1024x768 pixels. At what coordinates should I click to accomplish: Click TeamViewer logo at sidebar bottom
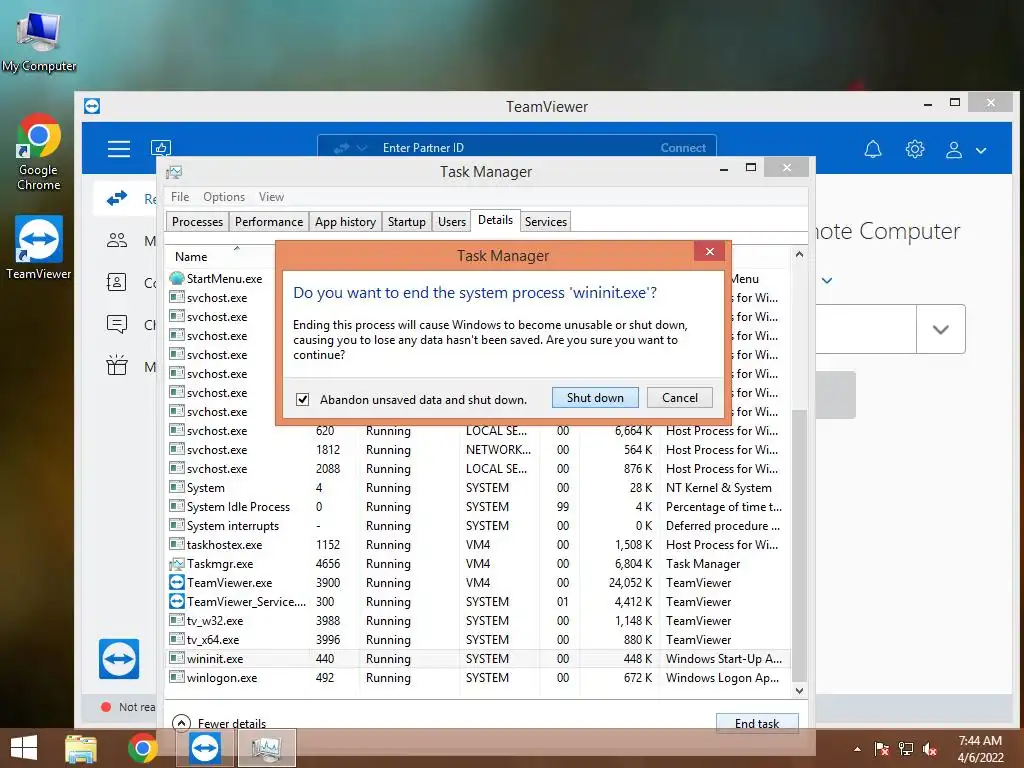click(x=119, y=658)
